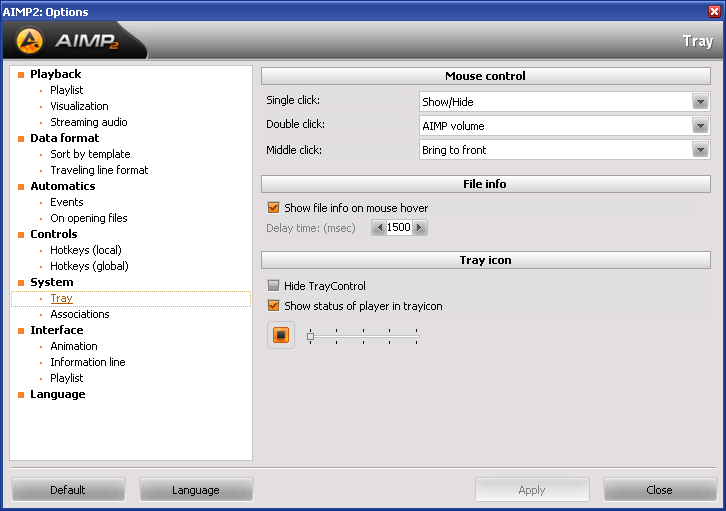Enable Hide TrayControl checkbox
726x511 pixels.
[x=273, y=286]
